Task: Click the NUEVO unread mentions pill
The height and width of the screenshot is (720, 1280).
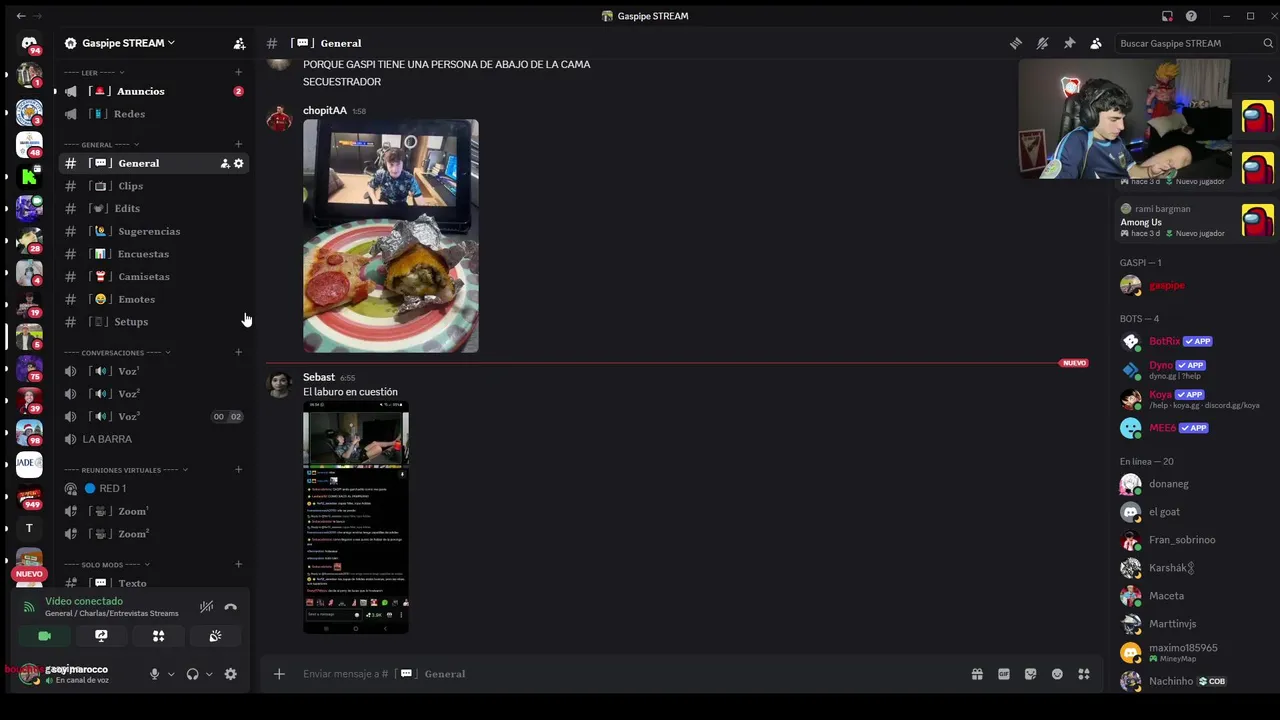Action: pyautogui.click(x=29, y=574)
